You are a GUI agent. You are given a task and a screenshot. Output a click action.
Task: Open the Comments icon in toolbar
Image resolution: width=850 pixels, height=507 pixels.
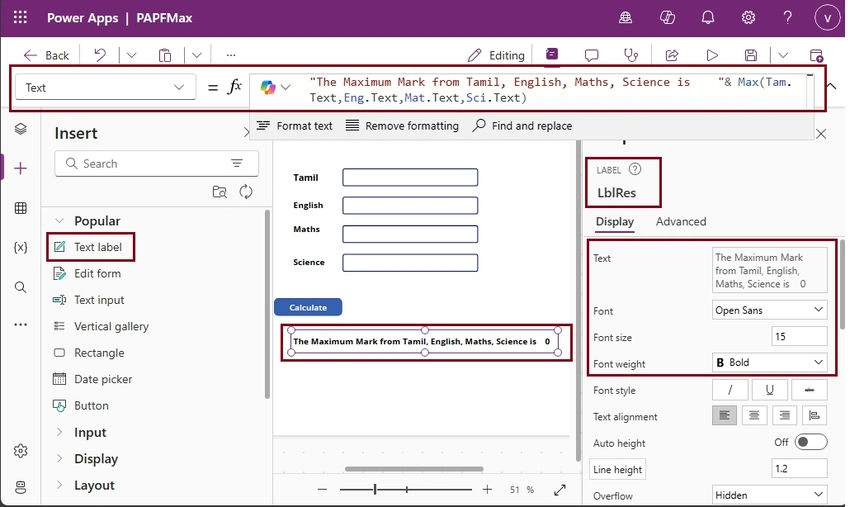coord(591,55)
